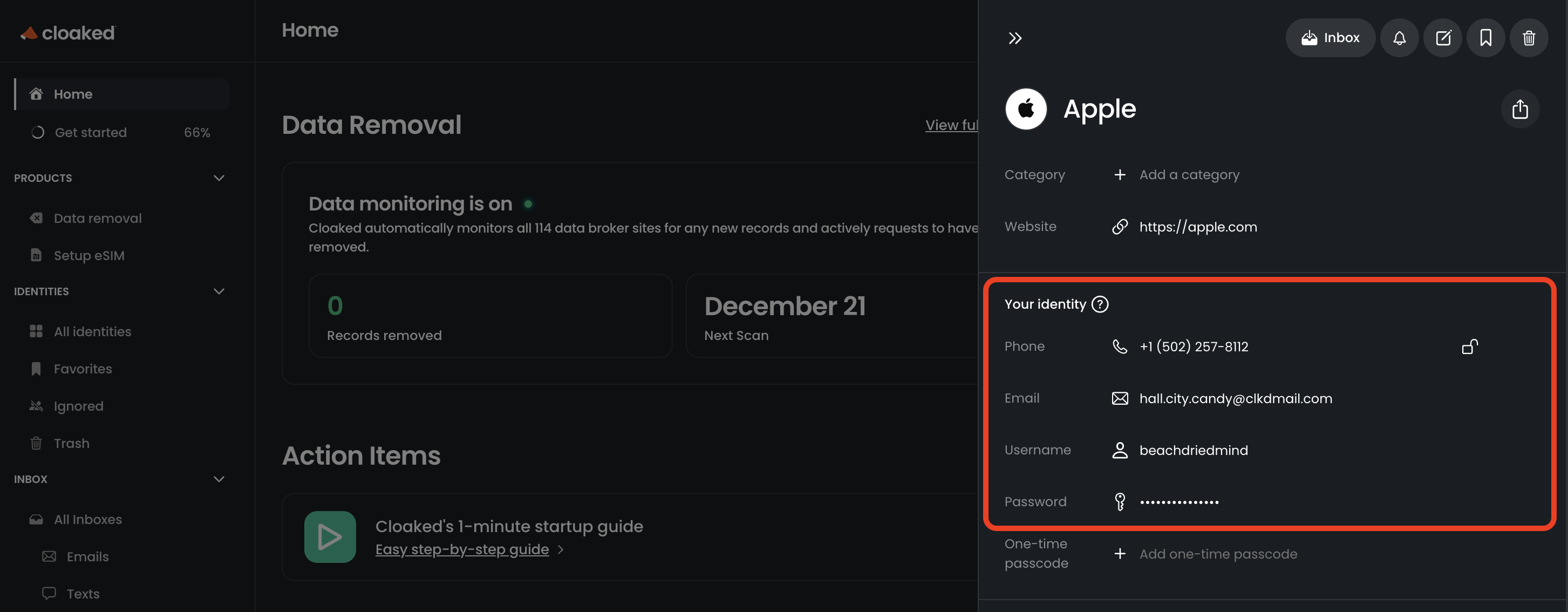Open the Easy step-by-step guide link
Viewport: 1568px width, 612px height.
coord(462,549)
